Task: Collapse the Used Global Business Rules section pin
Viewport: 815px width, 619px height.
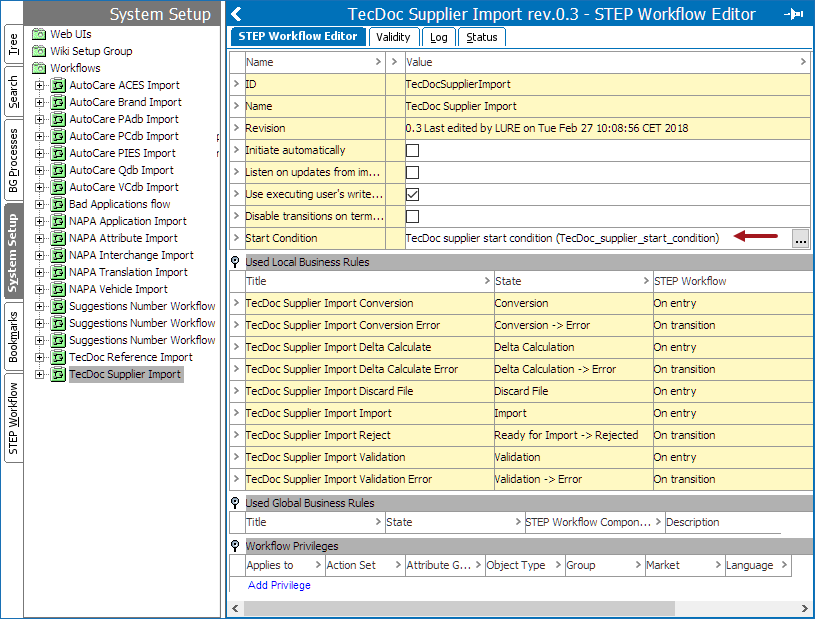Action: click(235, 503)
